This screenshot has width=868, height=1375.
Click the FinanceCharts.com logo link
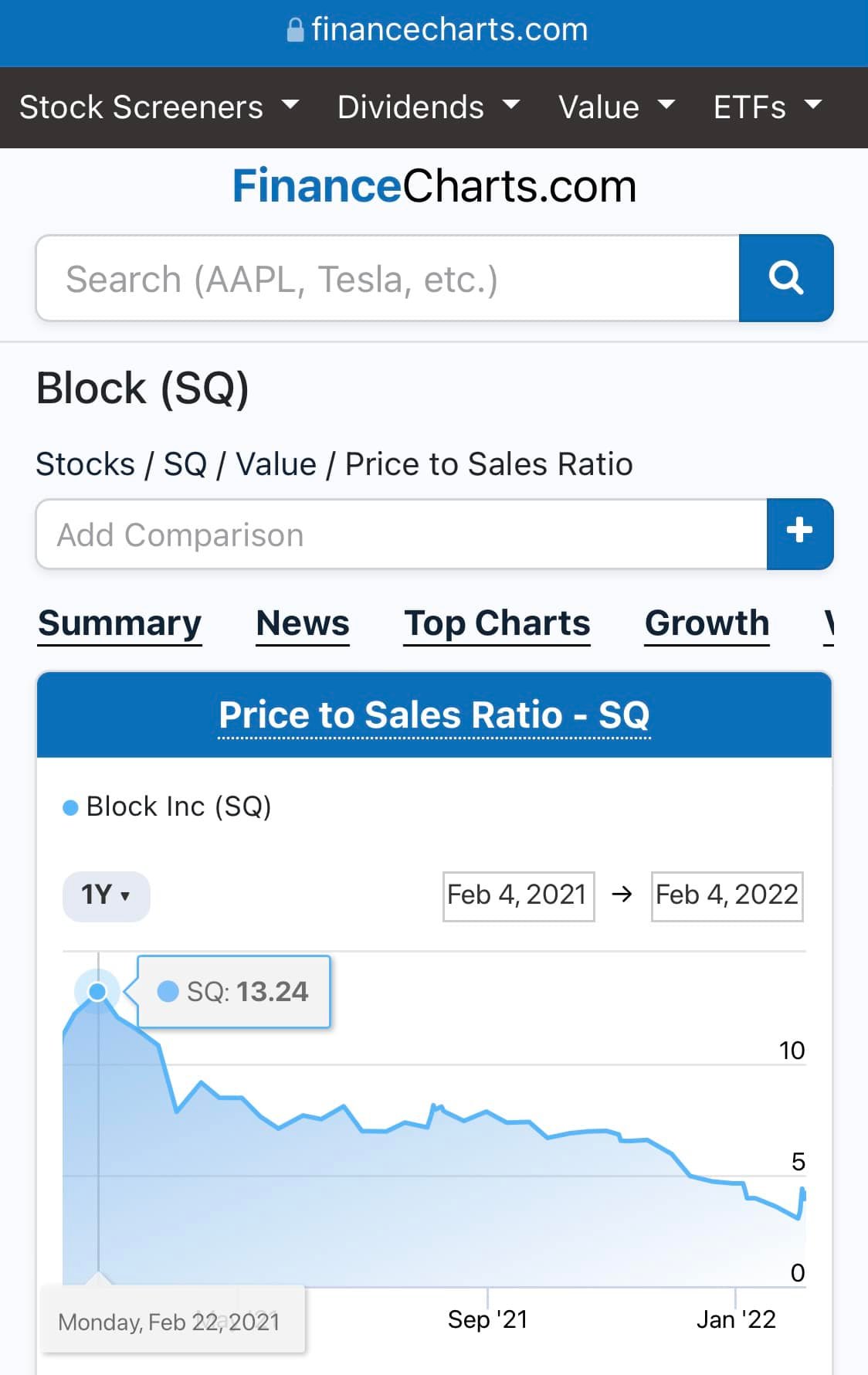(434, 187)
